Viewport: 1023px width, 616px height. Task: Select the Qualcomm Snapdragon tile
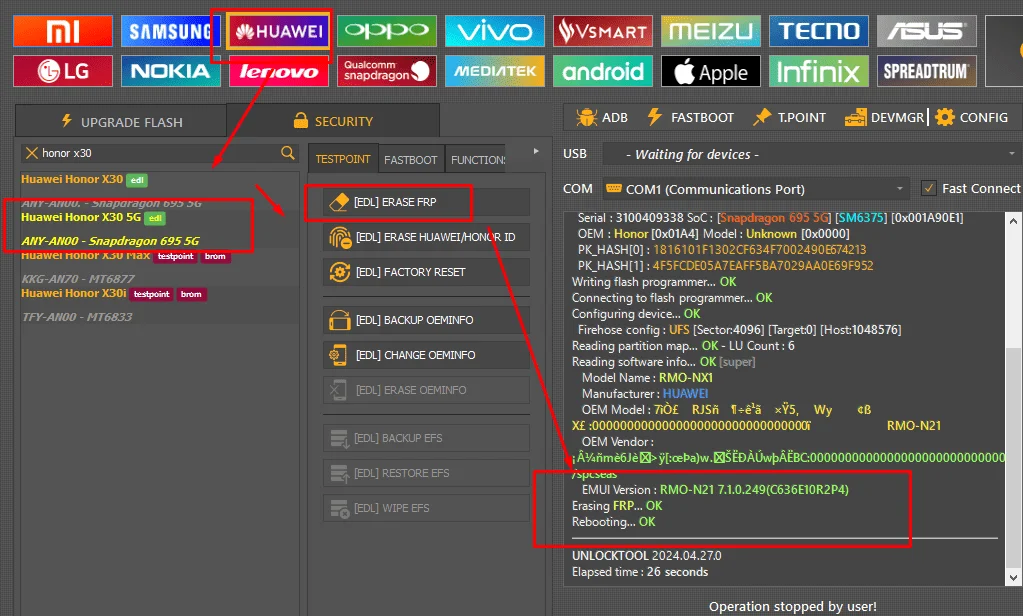tap(386, 71)
